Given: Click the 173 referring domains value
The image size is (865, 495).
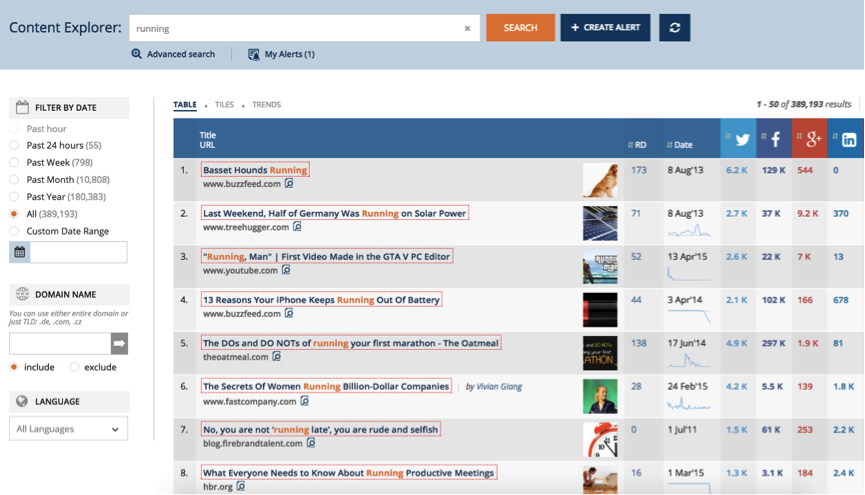Looking at the screenshot, I should click(x=639, y=170).
